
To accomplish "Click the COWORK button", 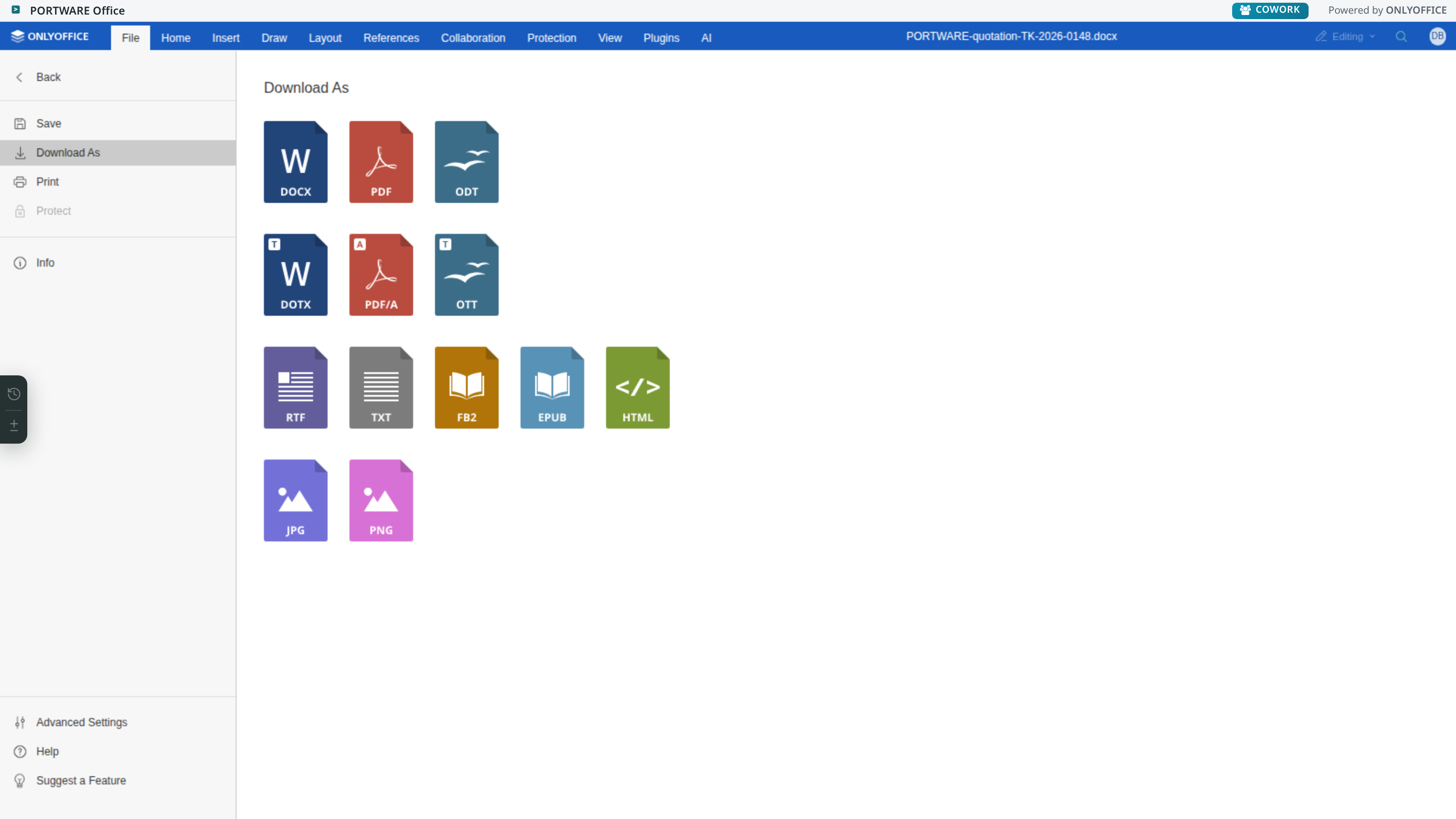I will click(1270, 10).
